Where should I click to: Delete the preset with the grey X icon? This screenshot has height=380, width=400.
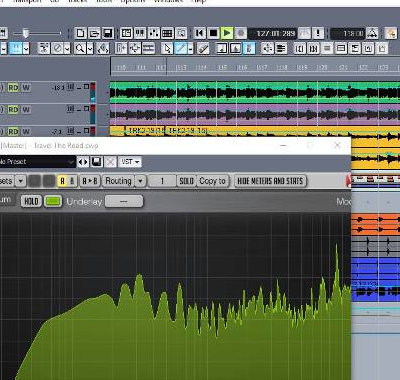[110, 162]
